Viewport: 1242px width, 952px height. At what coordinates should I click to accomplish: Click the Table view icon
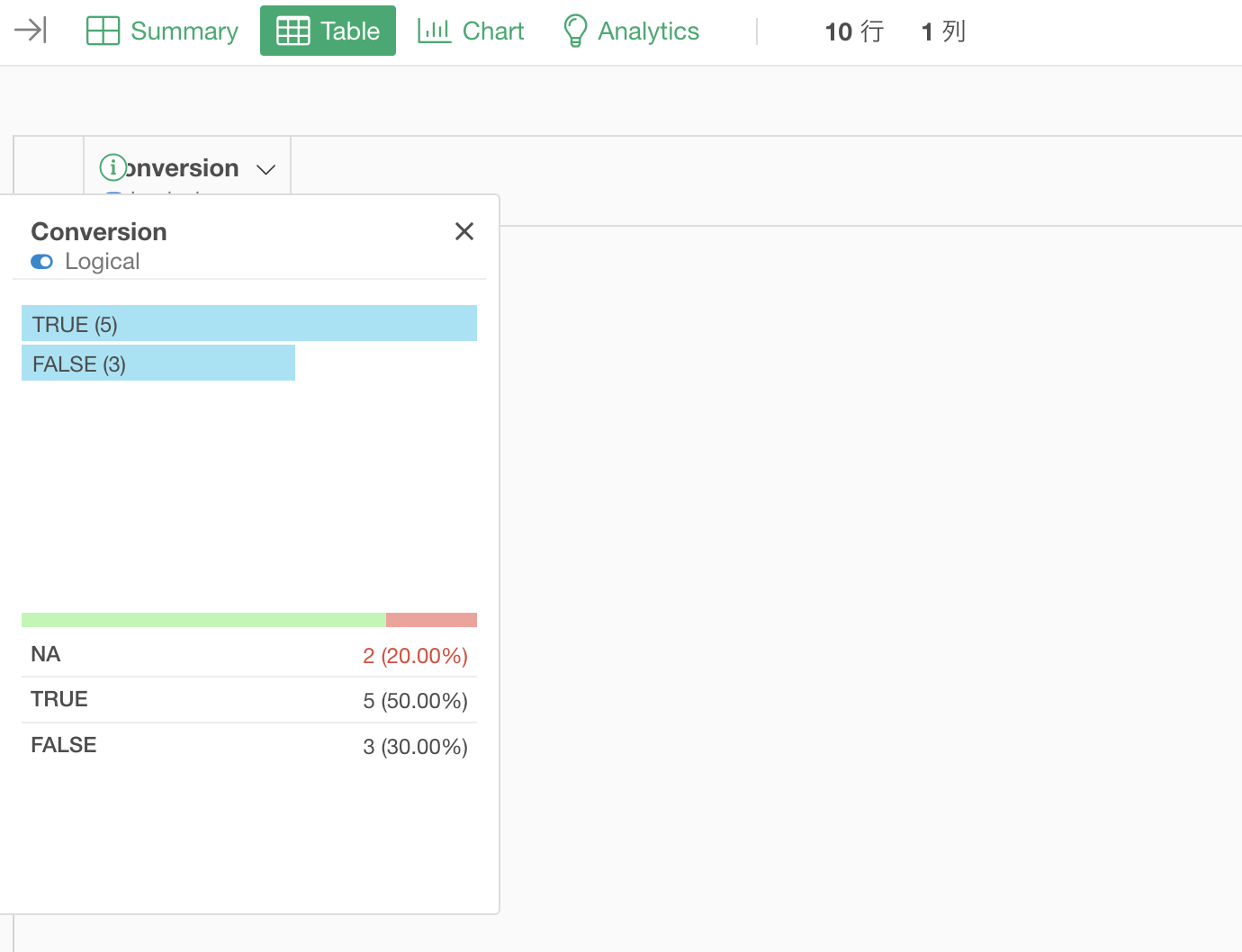(x=292, y=31)
